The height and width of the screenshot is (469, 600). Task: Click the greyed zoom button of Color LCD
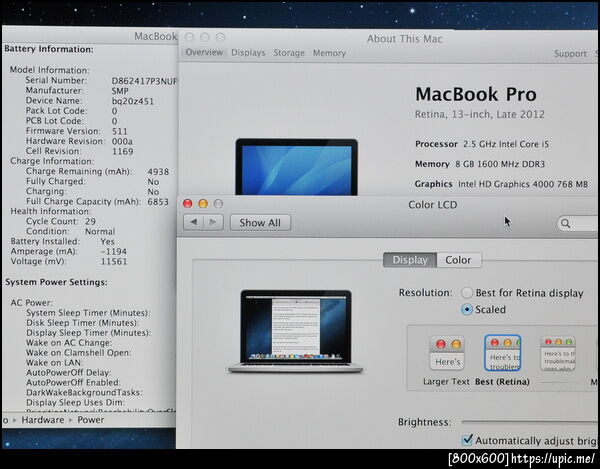218,204
